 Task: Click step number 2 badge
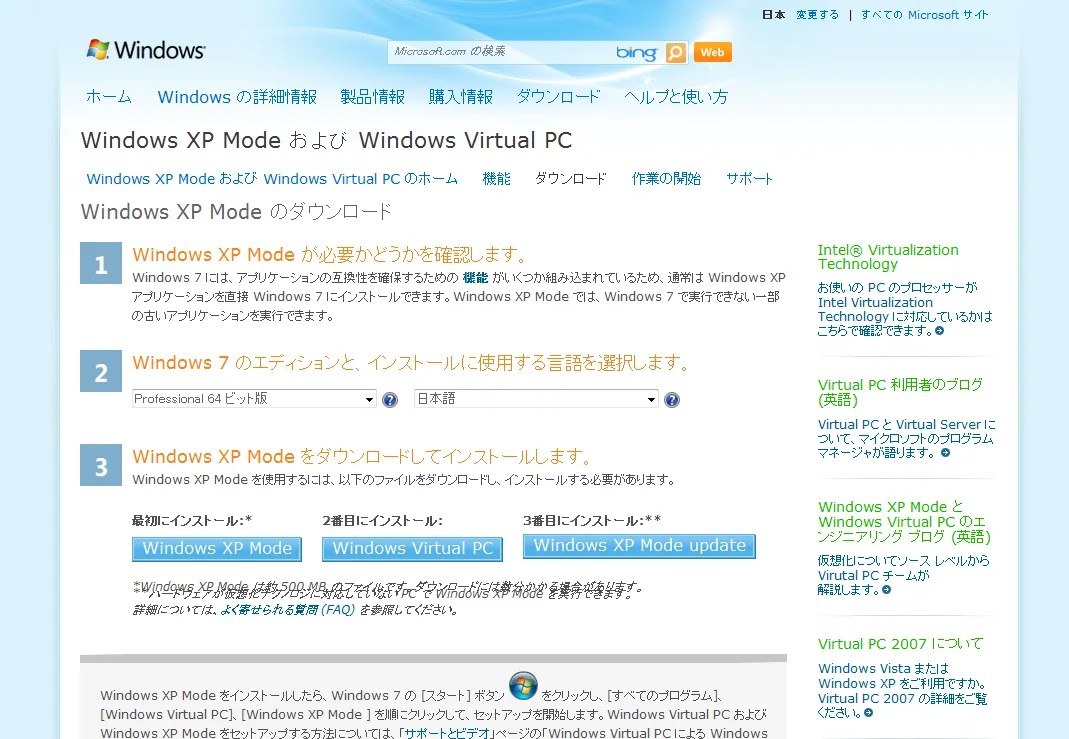click(x=101, y=371)
